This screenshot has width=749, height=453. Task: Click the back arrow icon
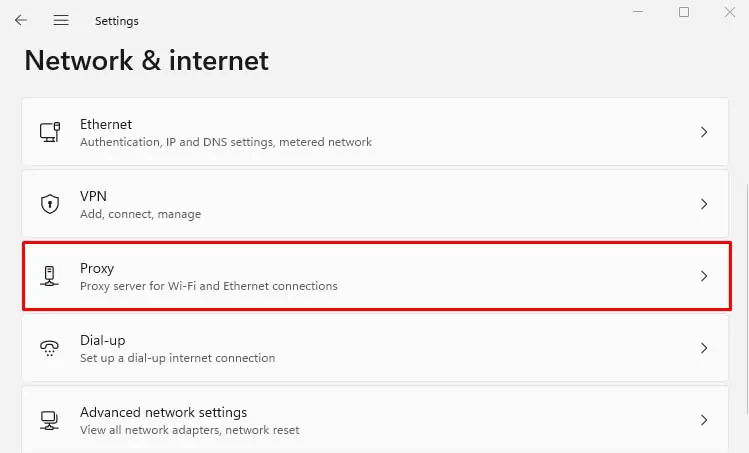point(21,20)
